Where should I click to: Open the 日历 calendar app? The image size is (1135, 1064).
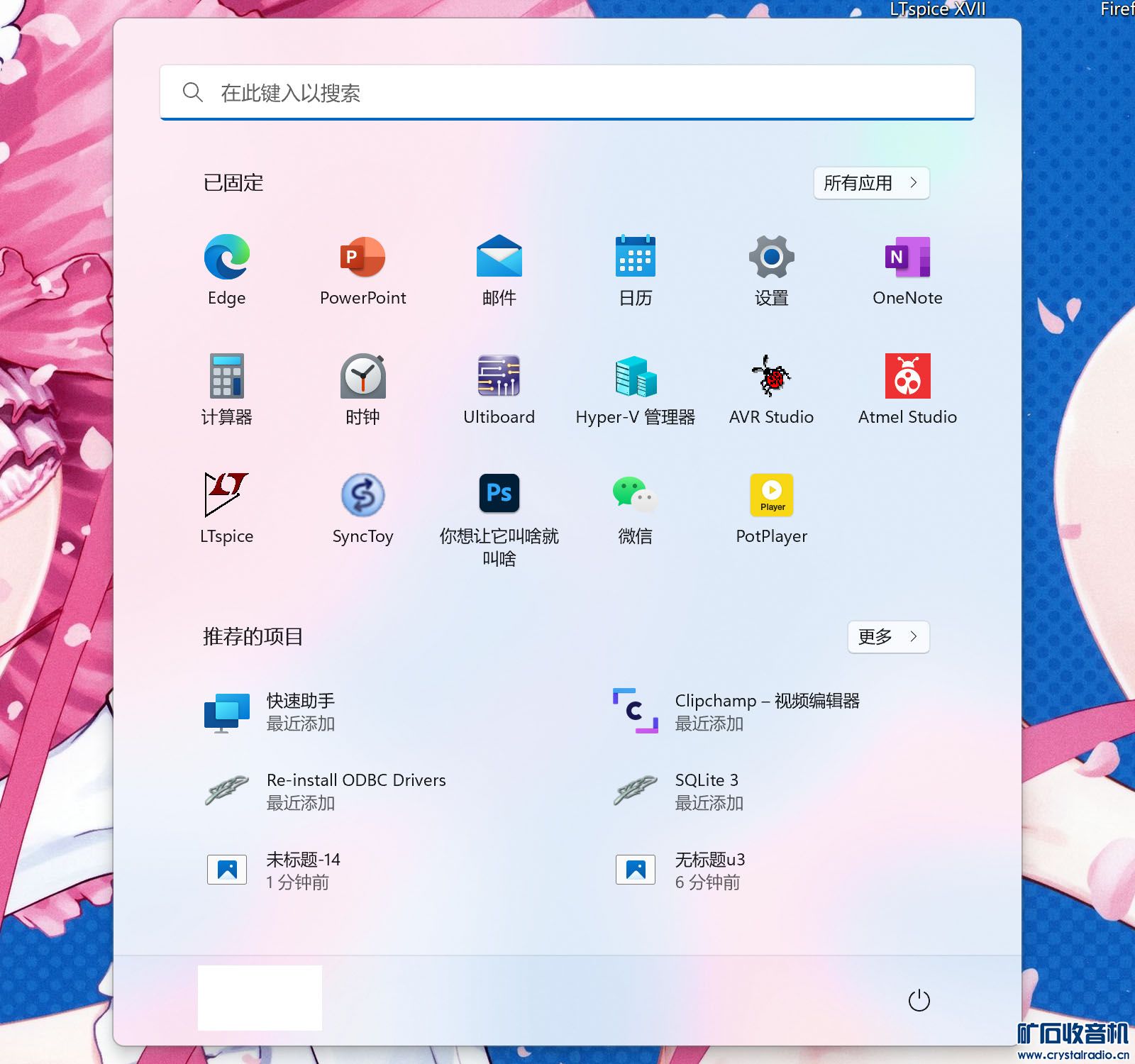pos(636,270)
